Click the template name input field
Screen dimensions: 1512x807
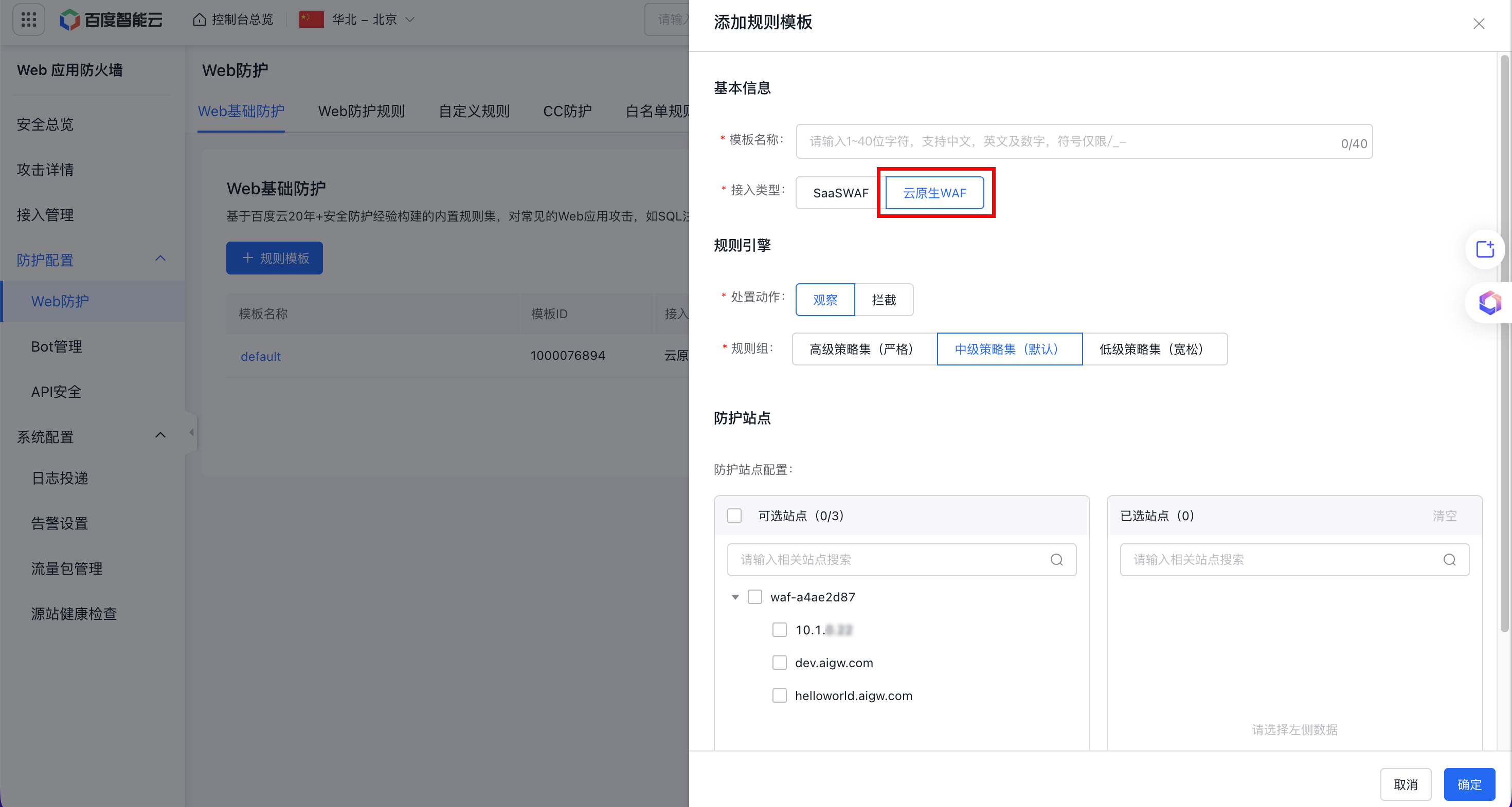point(1068,141)
